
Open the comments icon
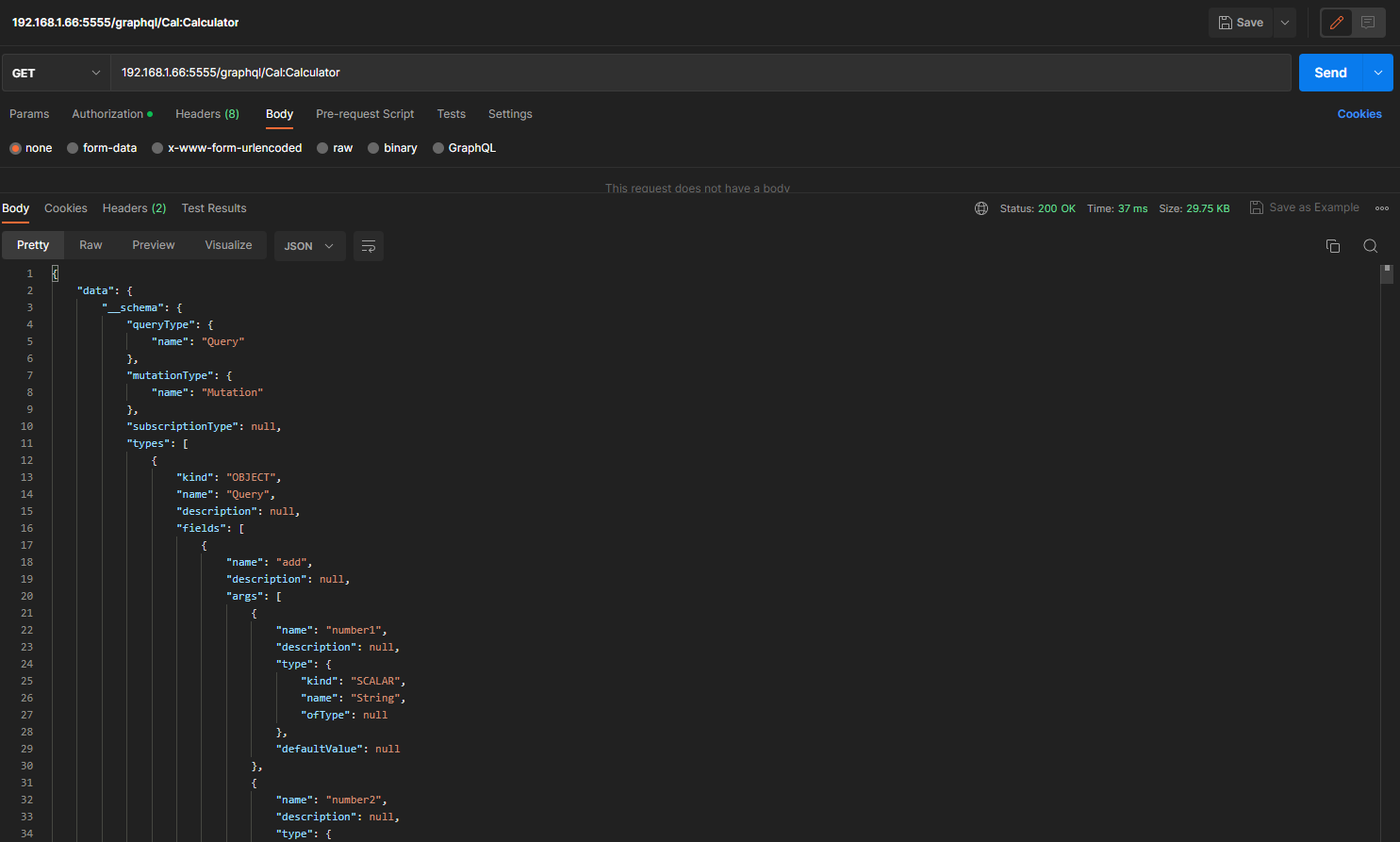(1368, 23)
